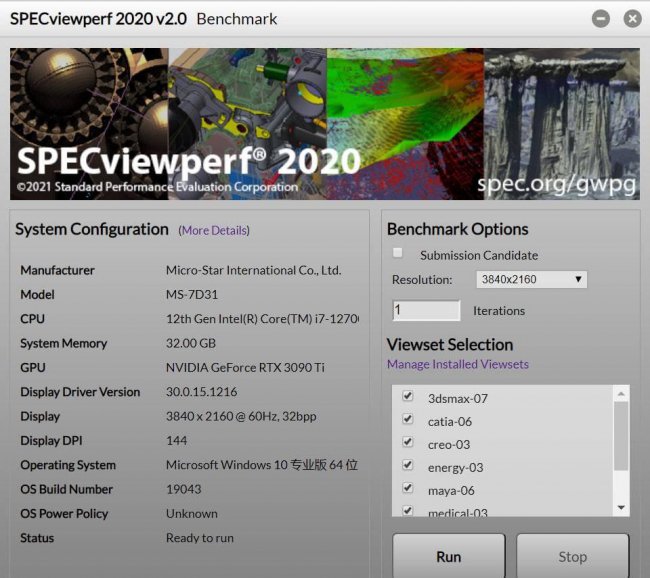650x578 pixels.
Task: Click the viewset list scrollbar thumb
Action: point(621,436)
